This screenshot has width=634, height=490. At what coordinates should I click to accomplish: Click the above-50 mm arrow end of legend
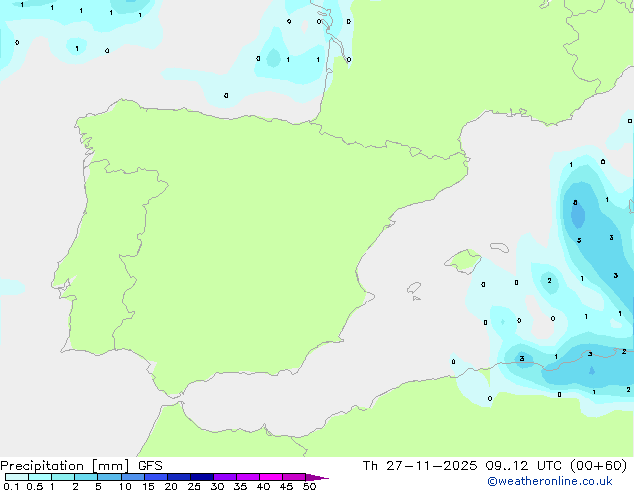click(x=317, y=477)
